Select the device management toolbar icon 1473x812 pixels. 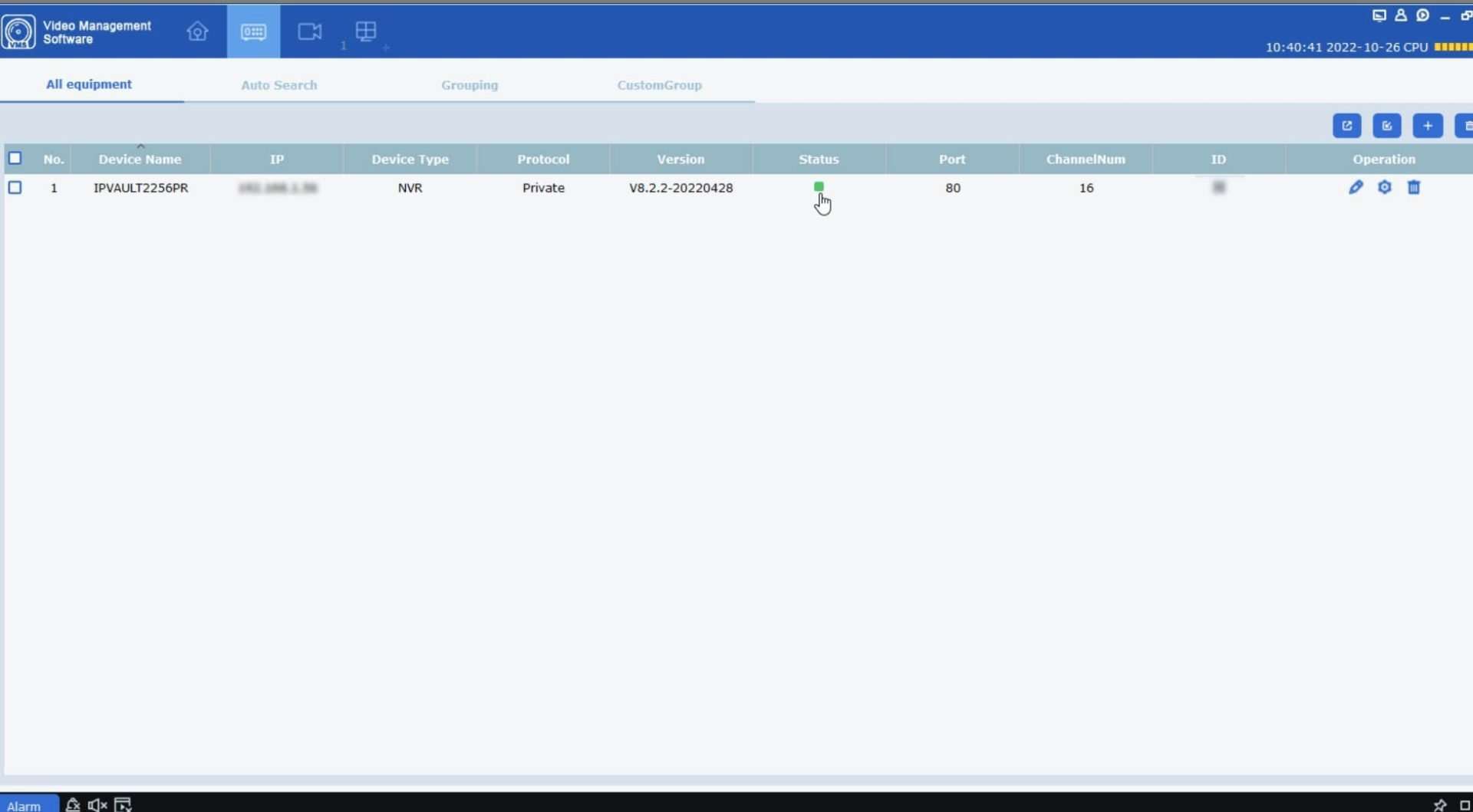coord(253,31)
